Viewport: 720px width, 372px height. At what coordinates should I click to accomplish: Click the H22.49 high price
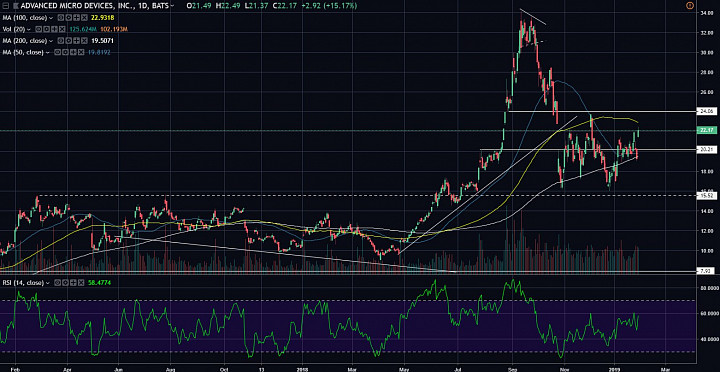tap(229, 6)
